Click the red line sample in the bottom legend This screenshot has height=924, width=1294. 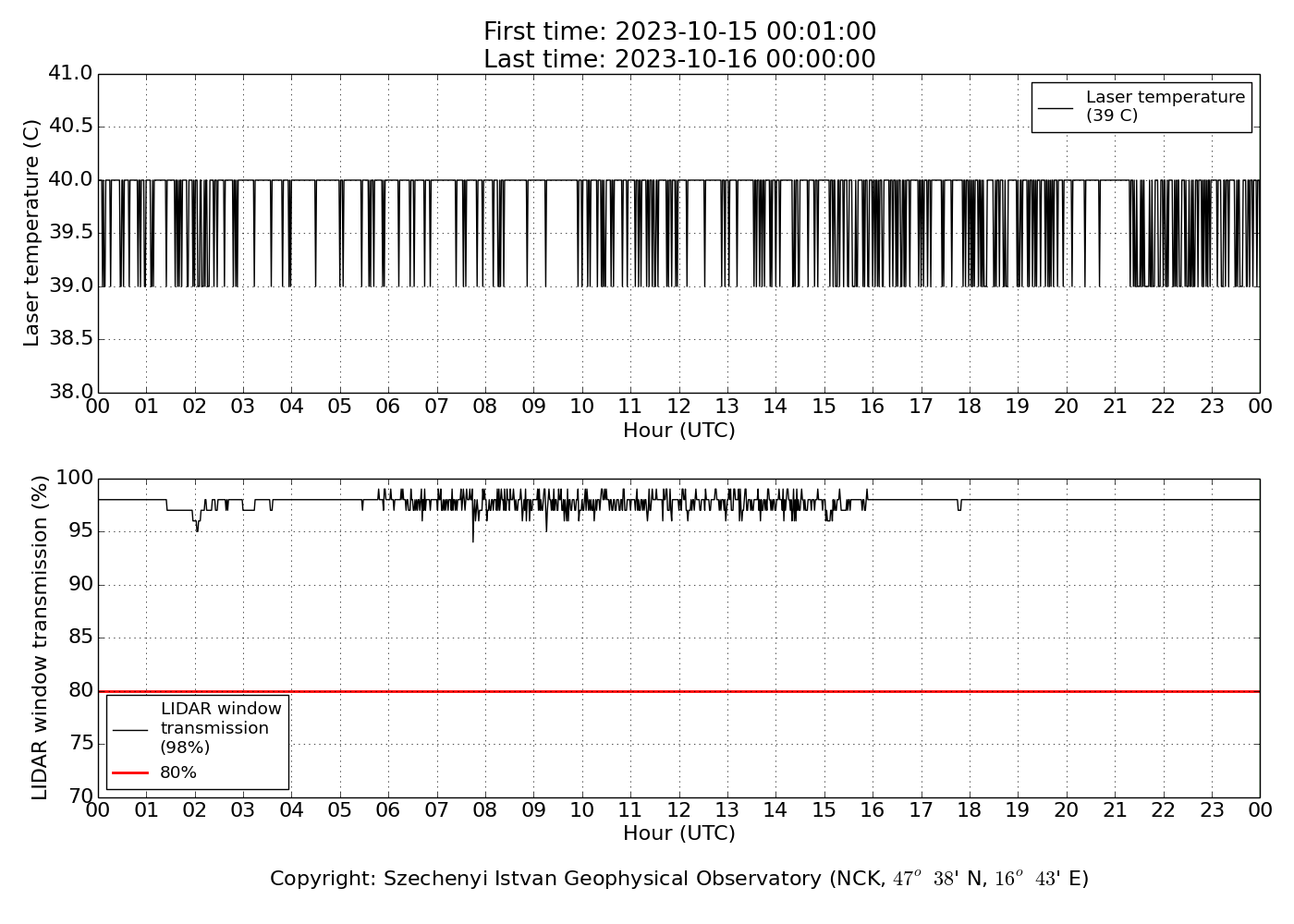click(130, 772)
